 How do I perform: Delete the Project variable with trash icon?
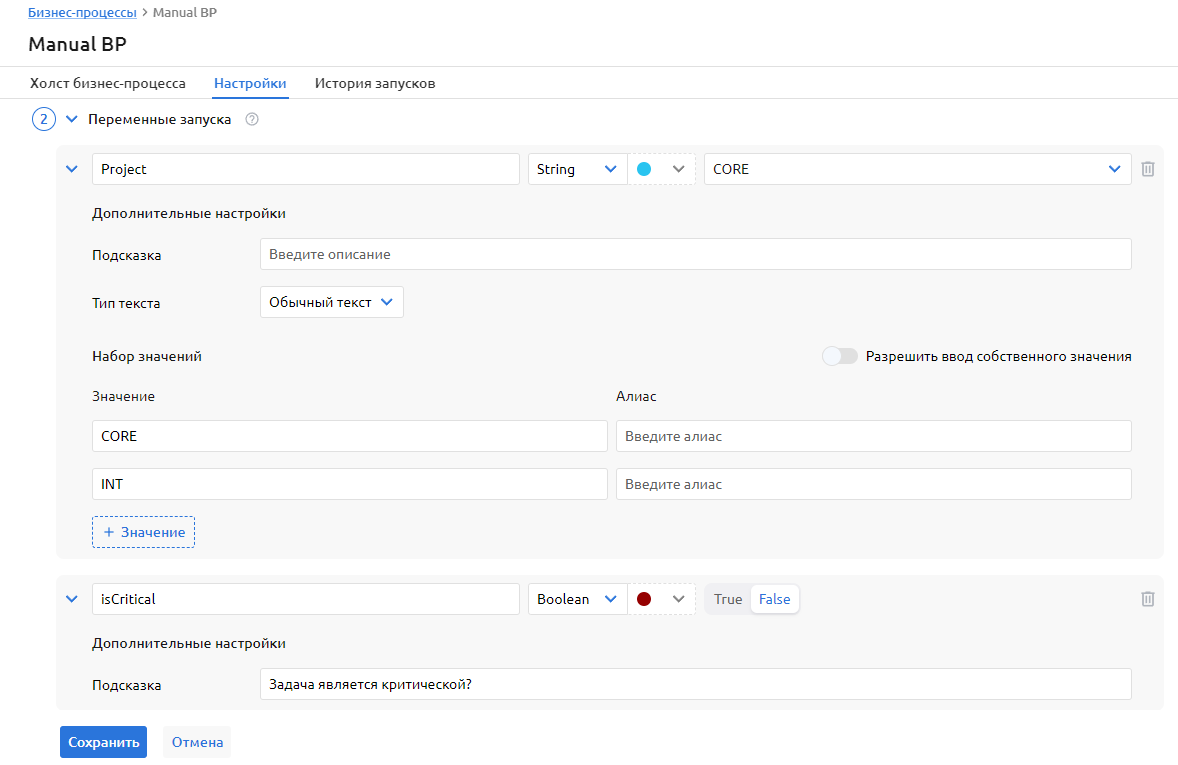coord(1148,170)
